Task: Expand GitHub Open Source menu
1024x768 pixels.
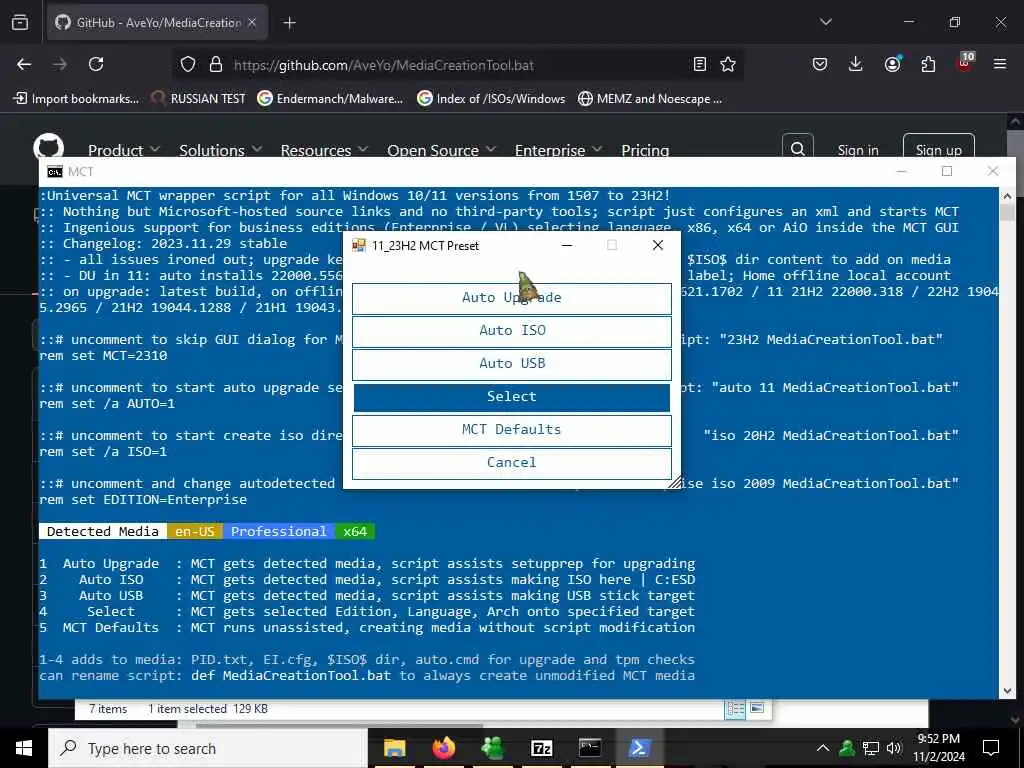Action: (441, 150)
